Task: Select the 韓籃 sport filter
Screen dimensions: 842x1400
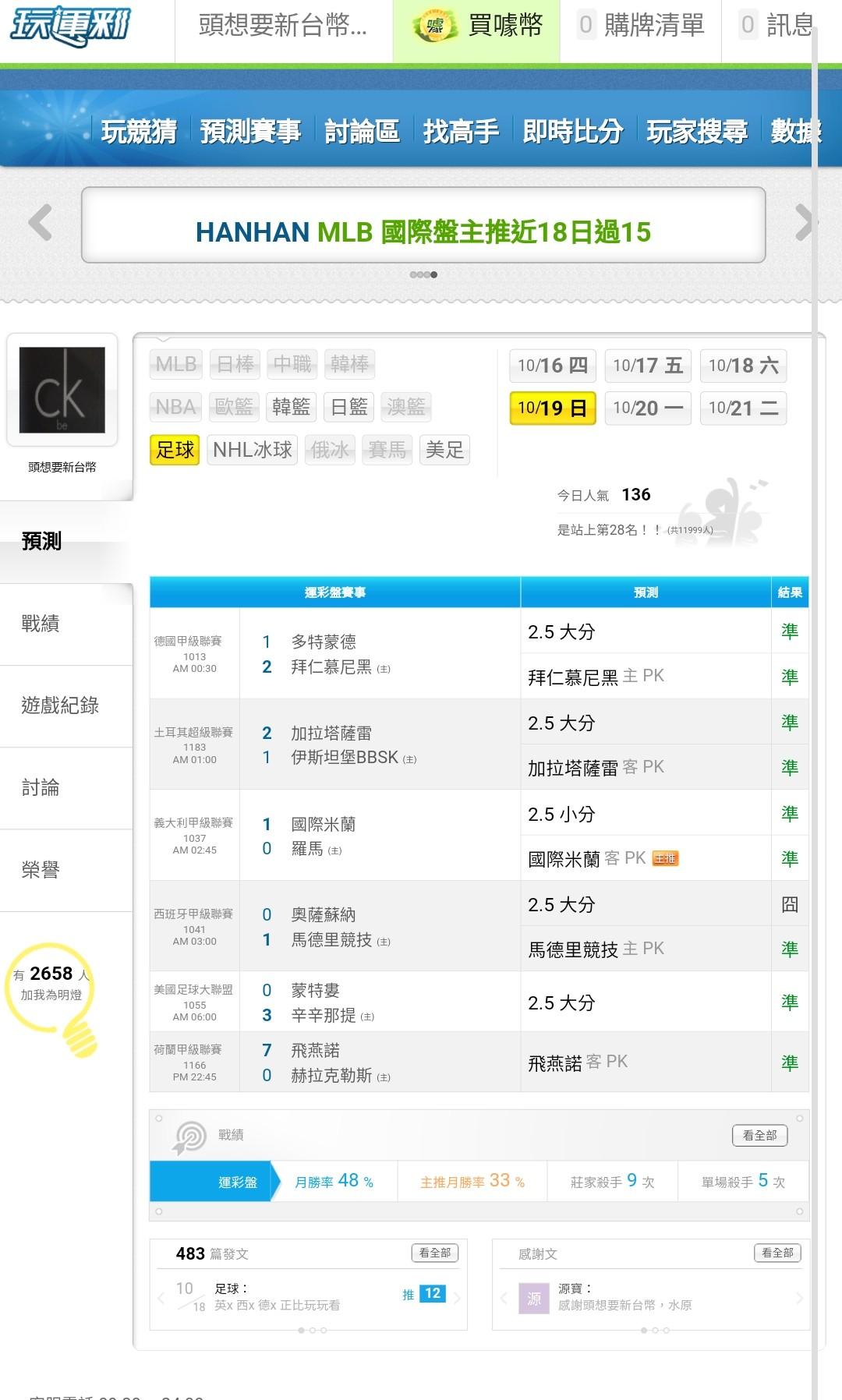Action: pos(291,407)
